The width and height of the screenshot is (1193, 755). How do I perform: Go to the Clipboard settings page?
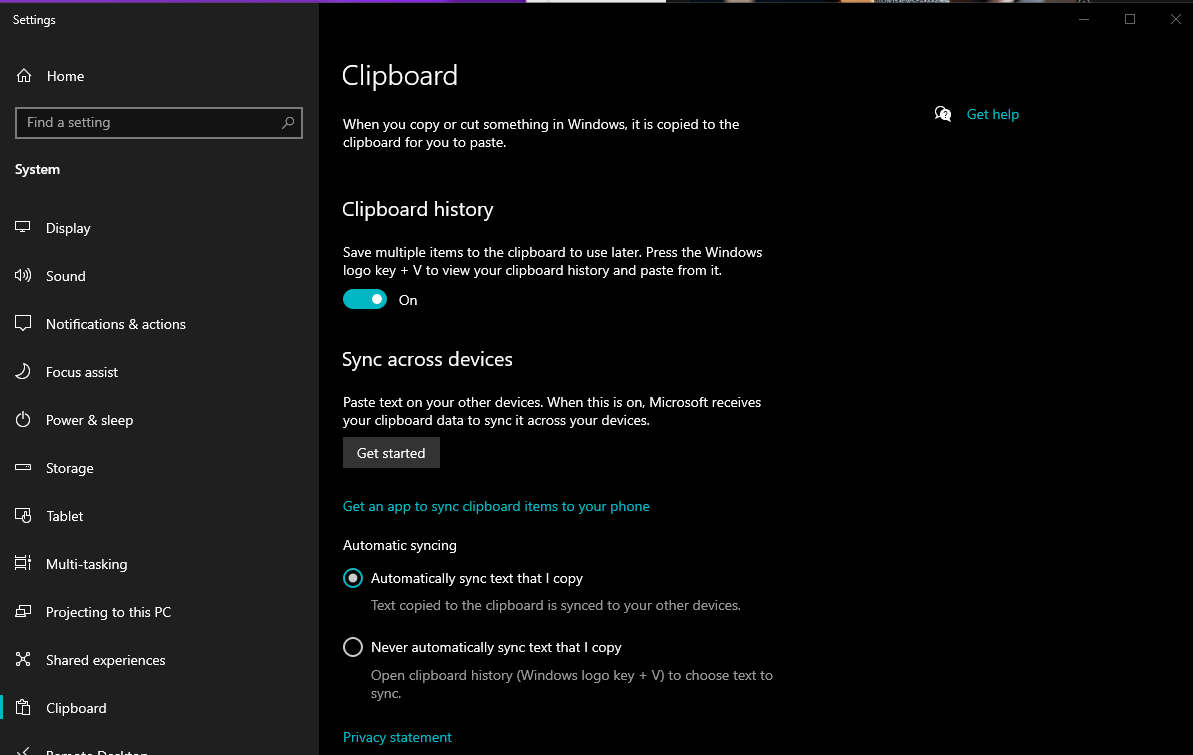pos(76,708)
